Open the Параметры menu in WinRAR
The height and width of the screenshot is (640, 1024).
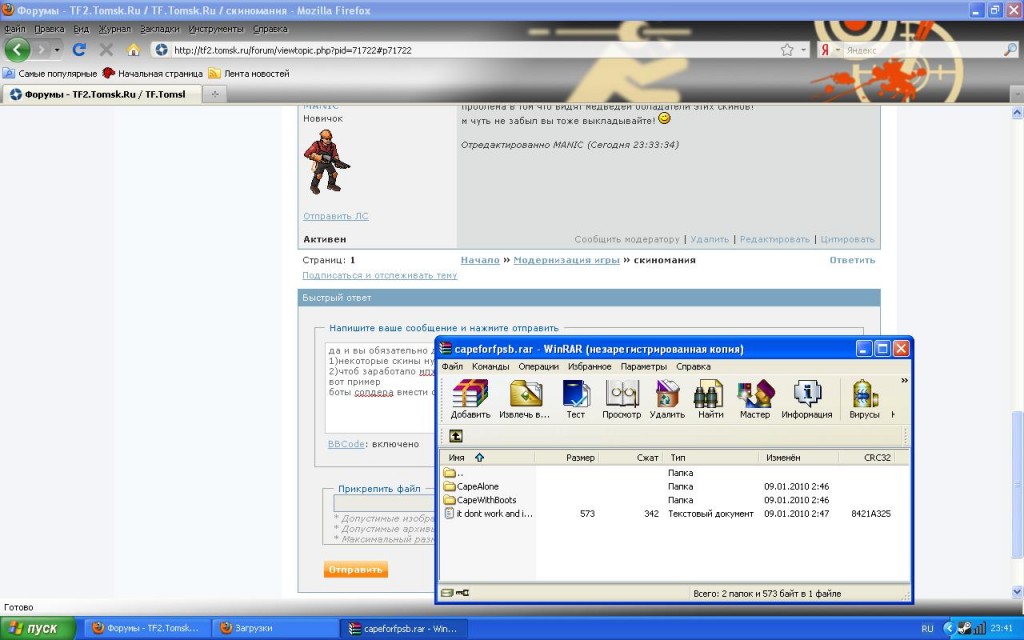tap(644, 366)
